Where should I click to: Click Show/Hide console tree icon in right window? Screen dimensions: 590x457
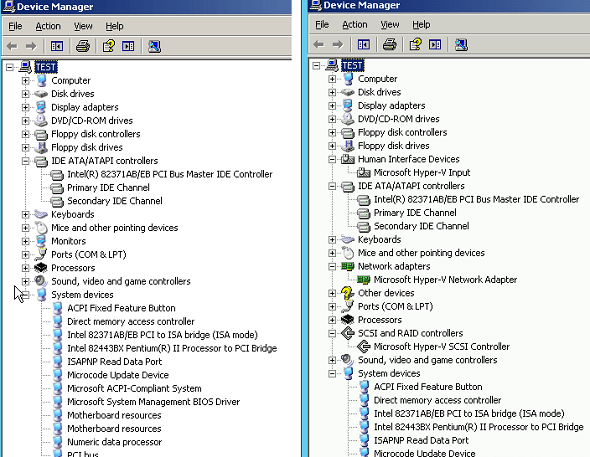click(x=363, y=45)
